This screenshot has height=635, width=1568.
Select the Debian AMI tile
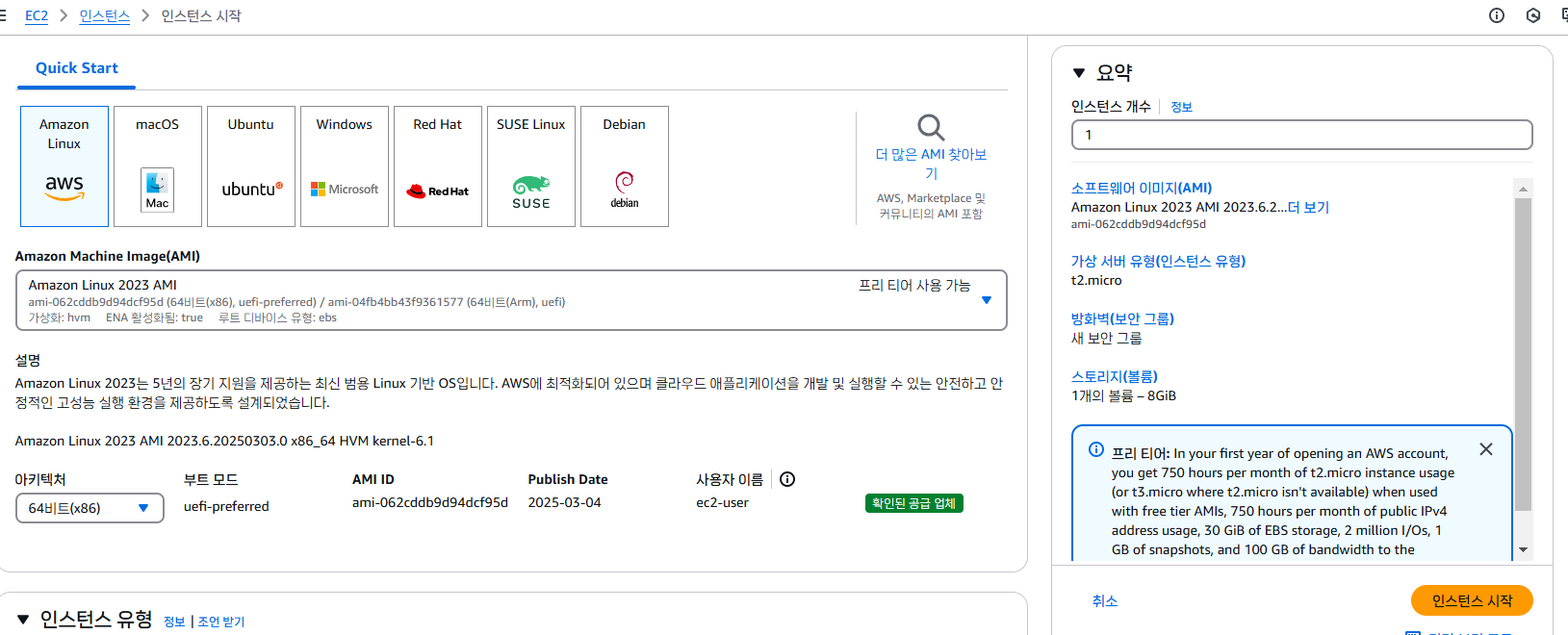[625, 166]
